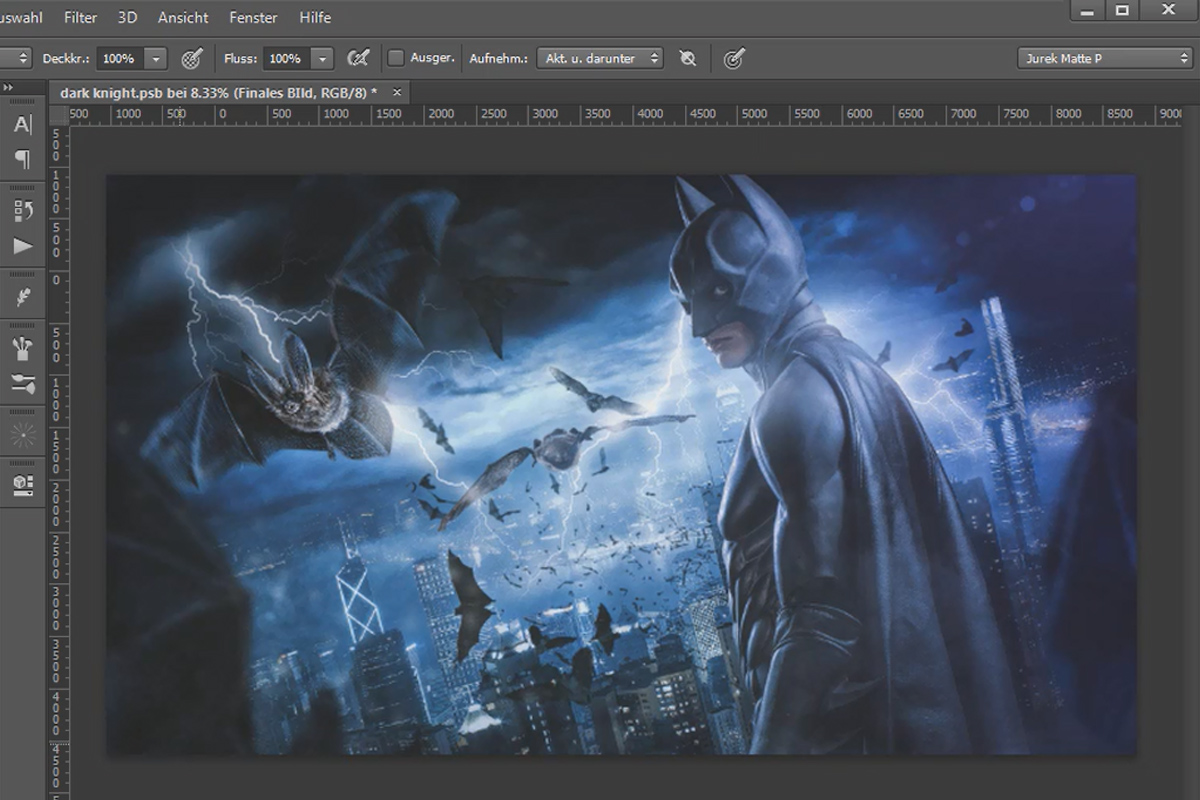Open the Paragraph panel icon
Screen dimensions: 1200x800
[x=23, y=159]
